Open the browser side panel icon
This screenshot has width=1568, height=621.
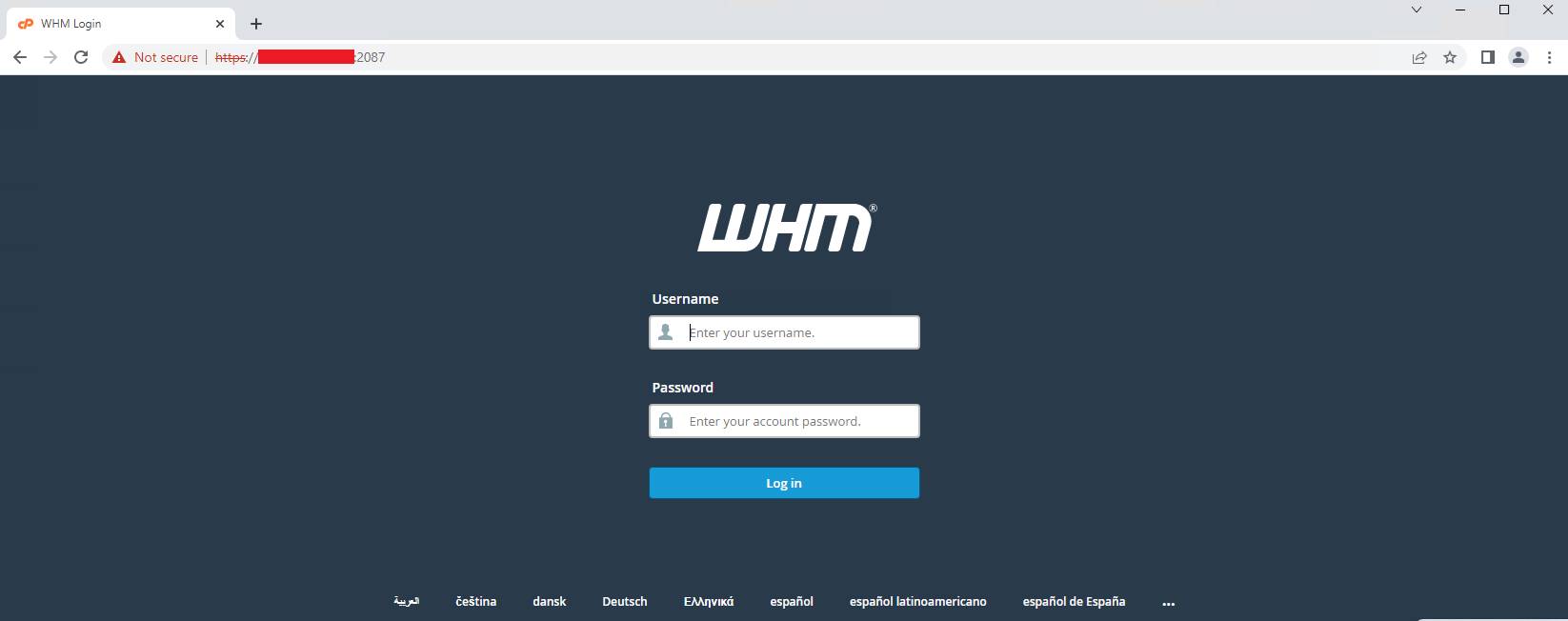[x=1488, y=57]
